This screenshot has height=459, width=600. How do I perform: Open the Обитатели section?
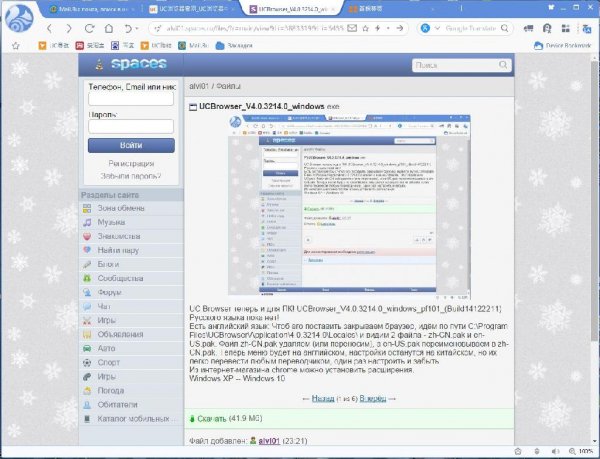131,404
